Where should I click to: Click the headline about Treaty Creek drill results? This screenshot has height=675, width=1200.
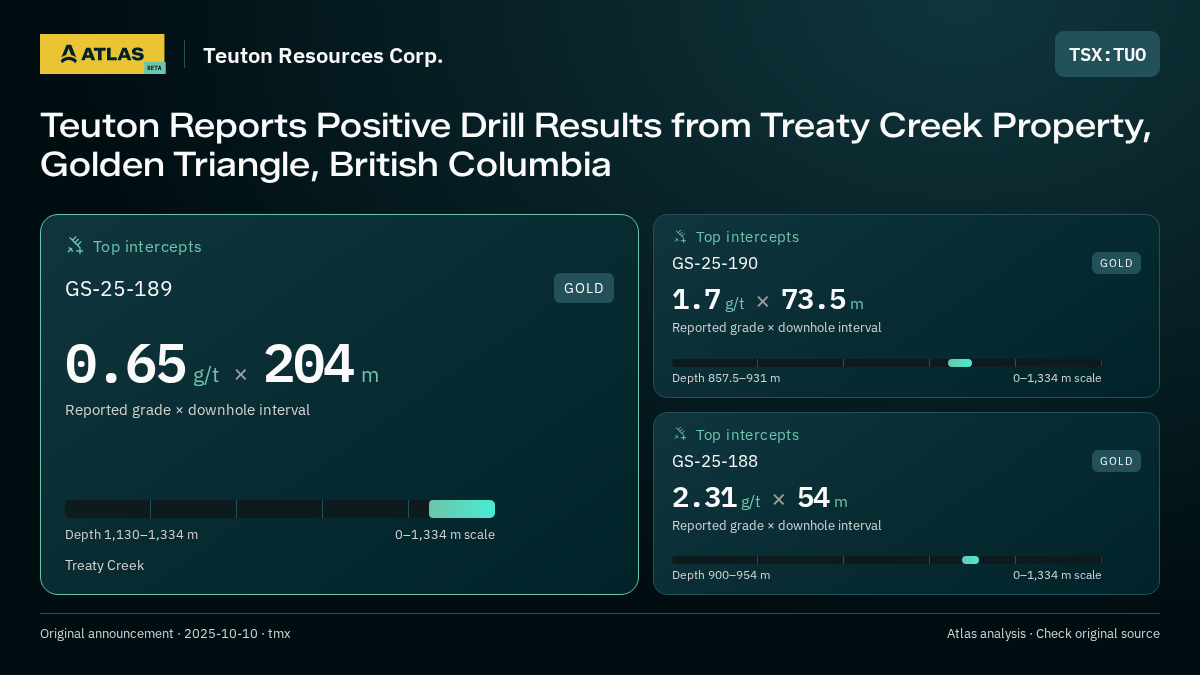[x=596, y=144]
